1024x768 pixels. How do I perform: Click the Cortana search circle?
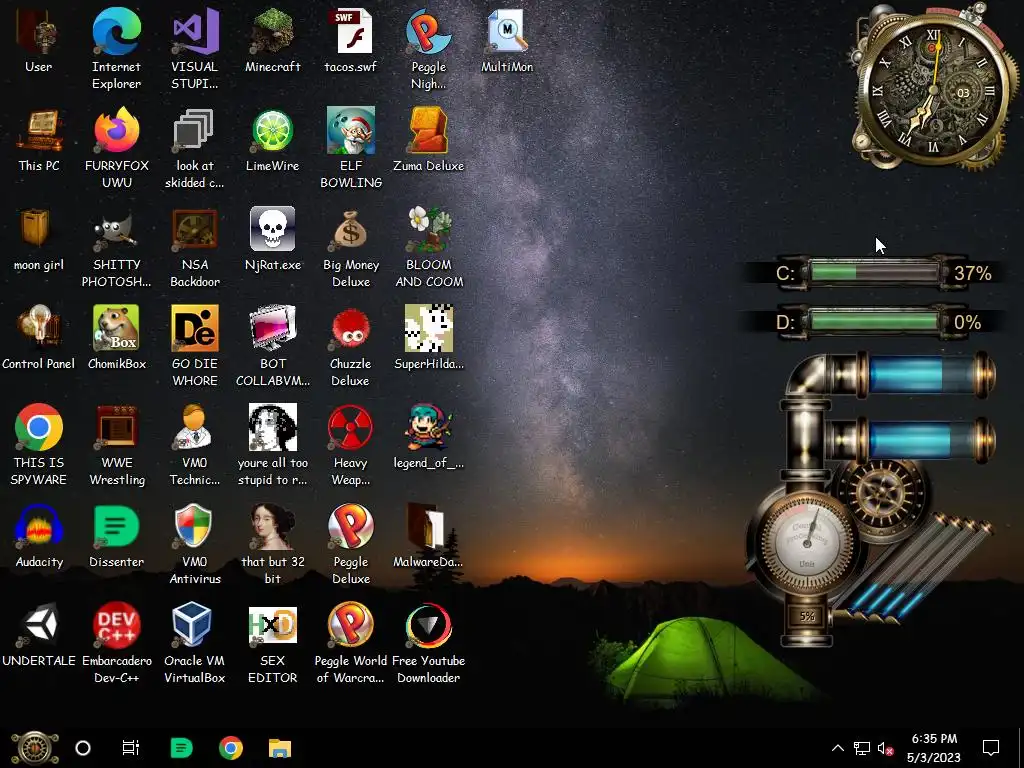coord(83,748)
